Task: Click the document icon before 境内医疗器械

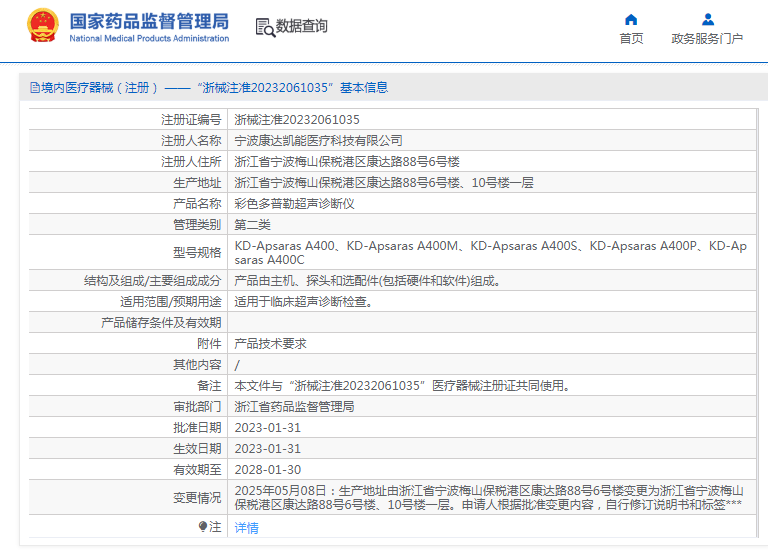Action: (35, 88)
